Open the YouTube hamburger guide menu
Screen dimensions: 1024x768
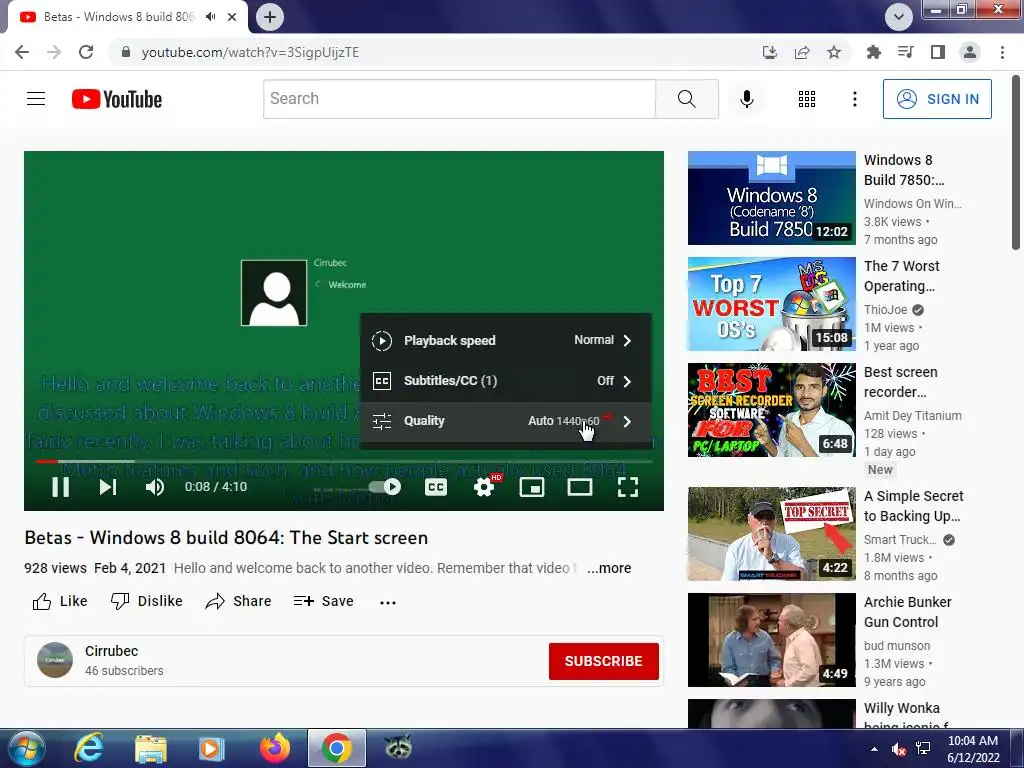point(36,99)
